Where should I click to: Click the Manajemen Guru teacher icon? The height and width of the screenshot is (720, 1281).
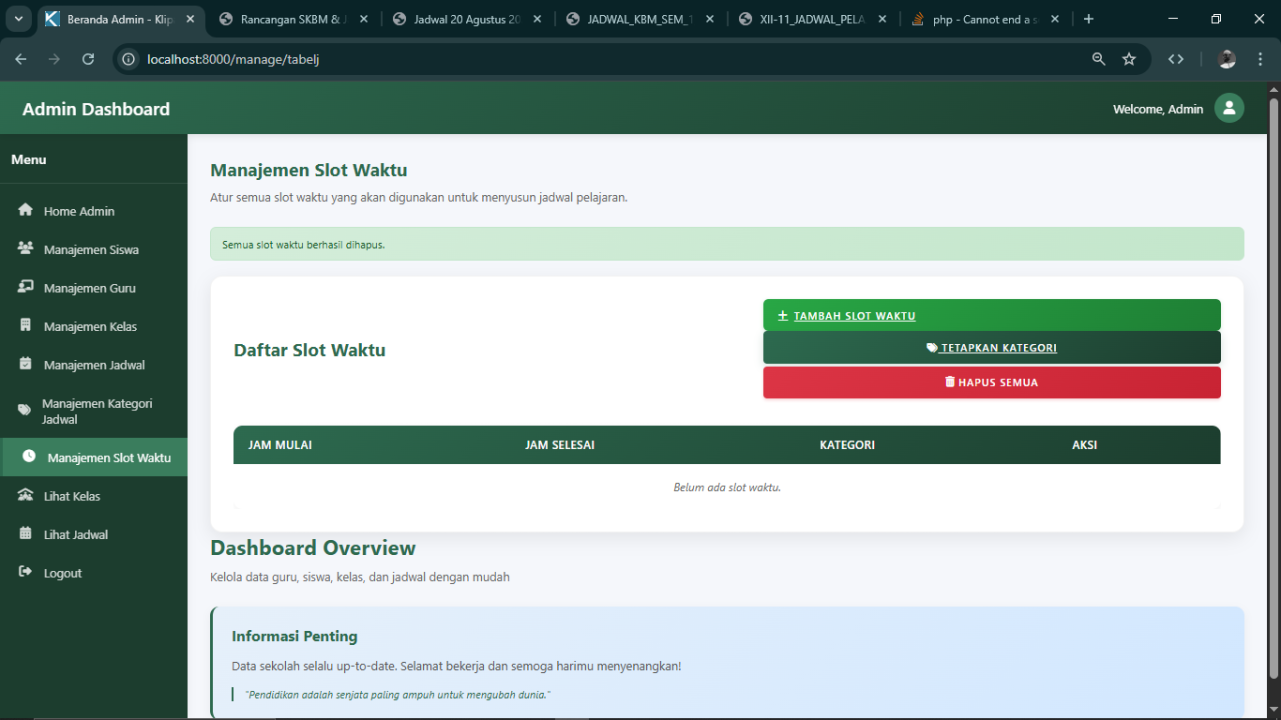(x=26, y=288)
